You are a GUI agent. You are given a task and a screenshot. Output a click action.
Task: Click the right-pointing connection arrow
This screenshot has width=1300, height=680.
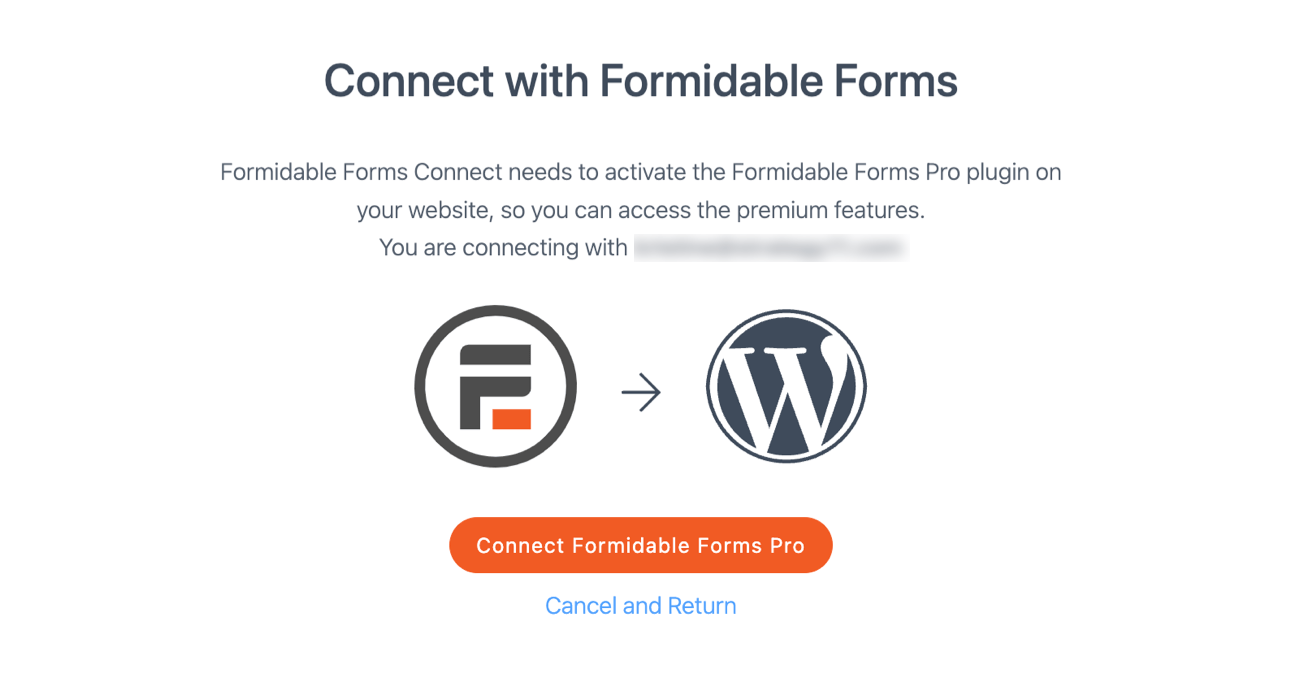pos(642,392)
